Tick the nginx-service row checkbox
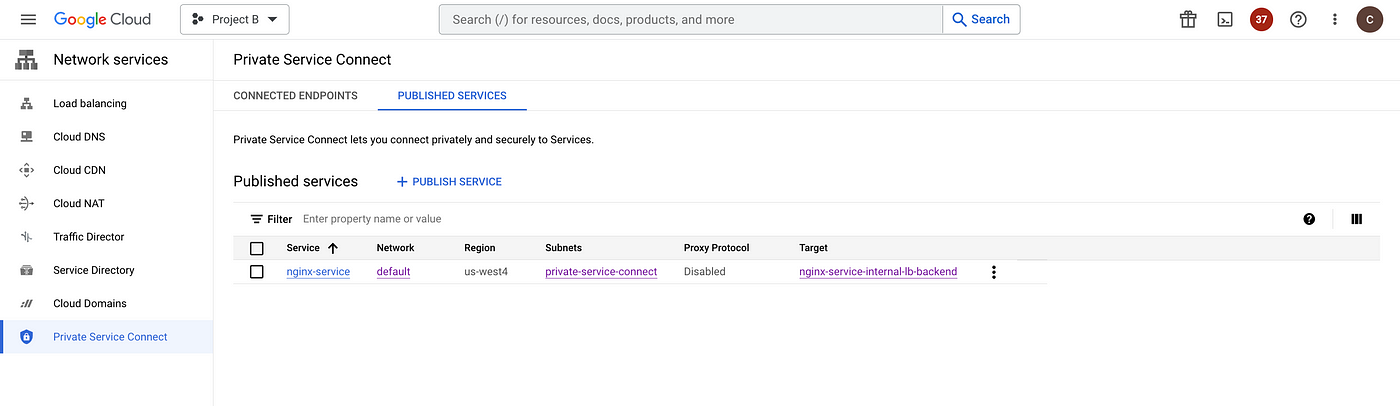The width and height of the screenshot is (1400, 406). [x=257, y=272]
